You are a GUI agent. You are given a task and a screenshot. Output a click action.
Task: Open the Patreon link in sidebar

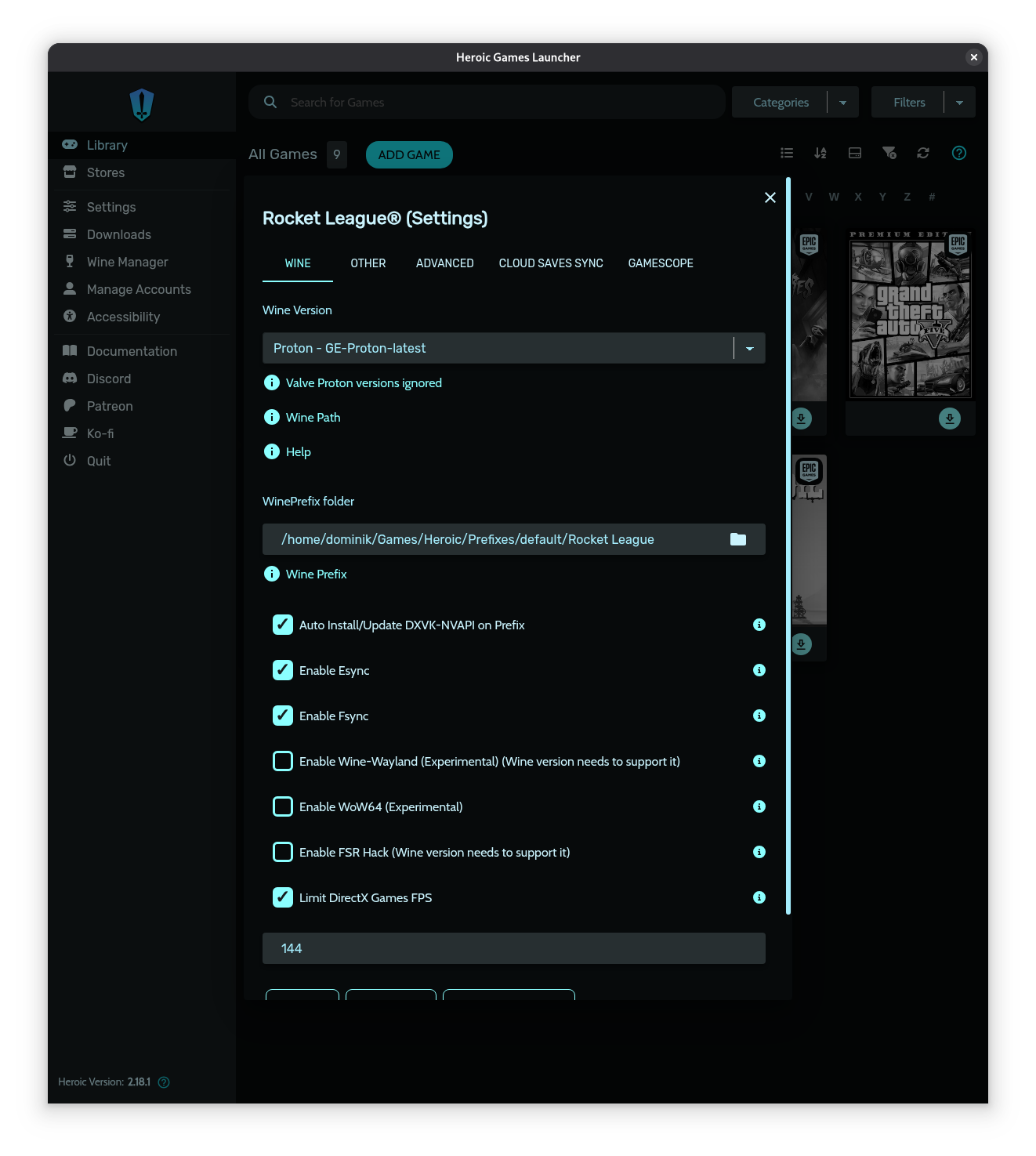tap(142, 406)
